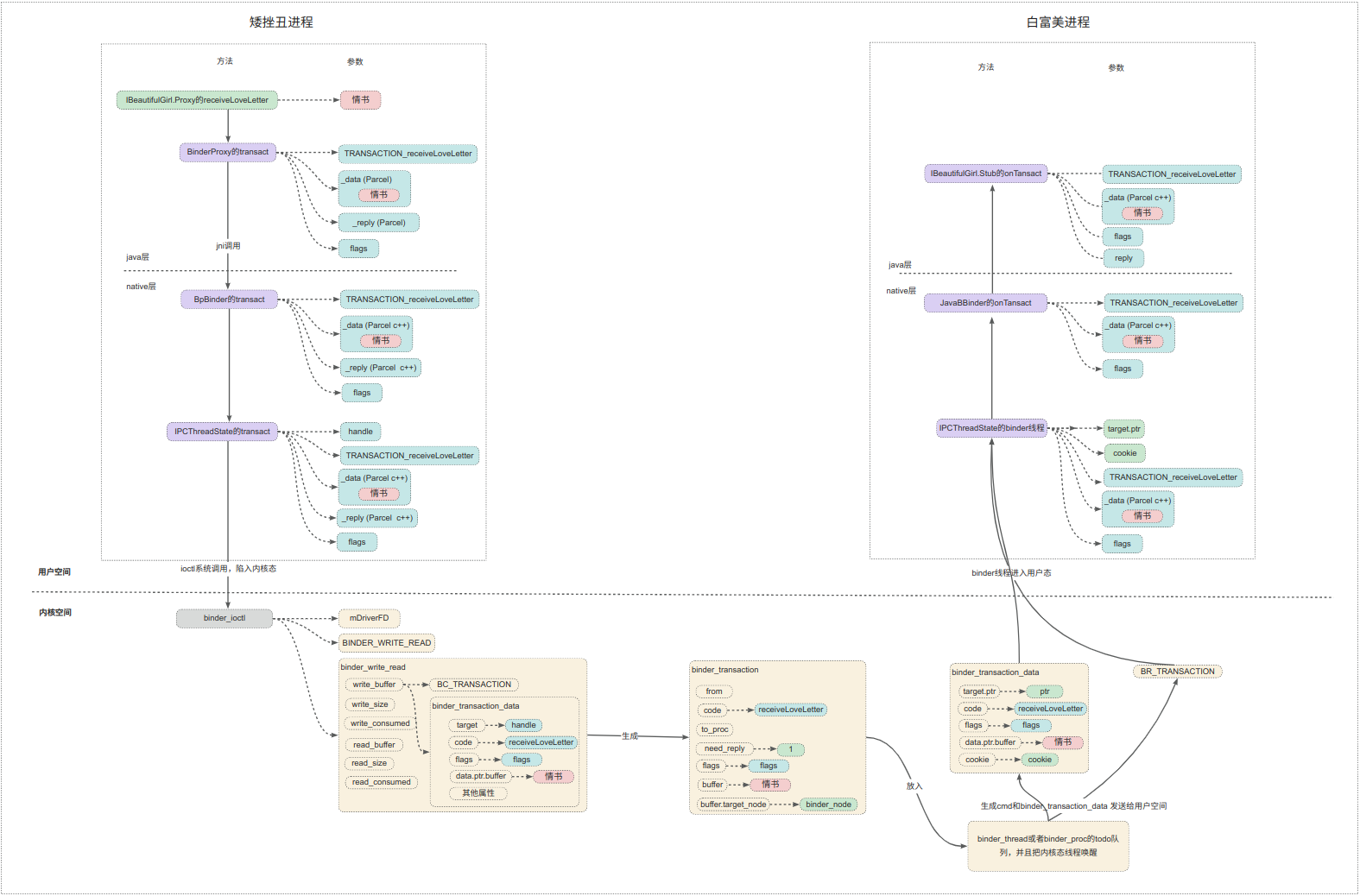1360x896 pixels.
Task: Select the to_proc field
Action: tap(715, 729)
